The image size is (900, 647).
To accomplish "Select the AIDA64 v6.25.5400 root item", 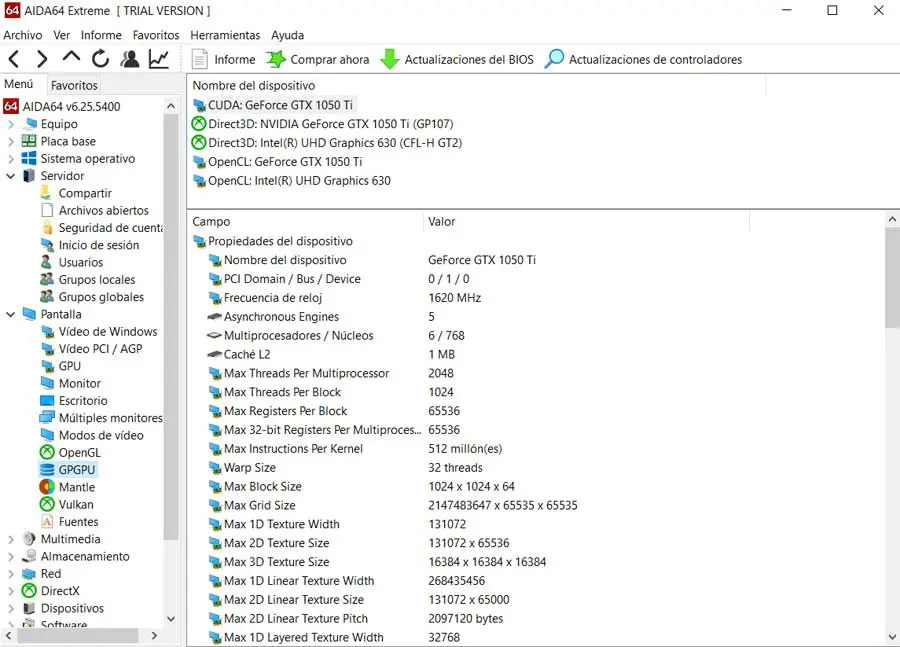I will point(62,106).
